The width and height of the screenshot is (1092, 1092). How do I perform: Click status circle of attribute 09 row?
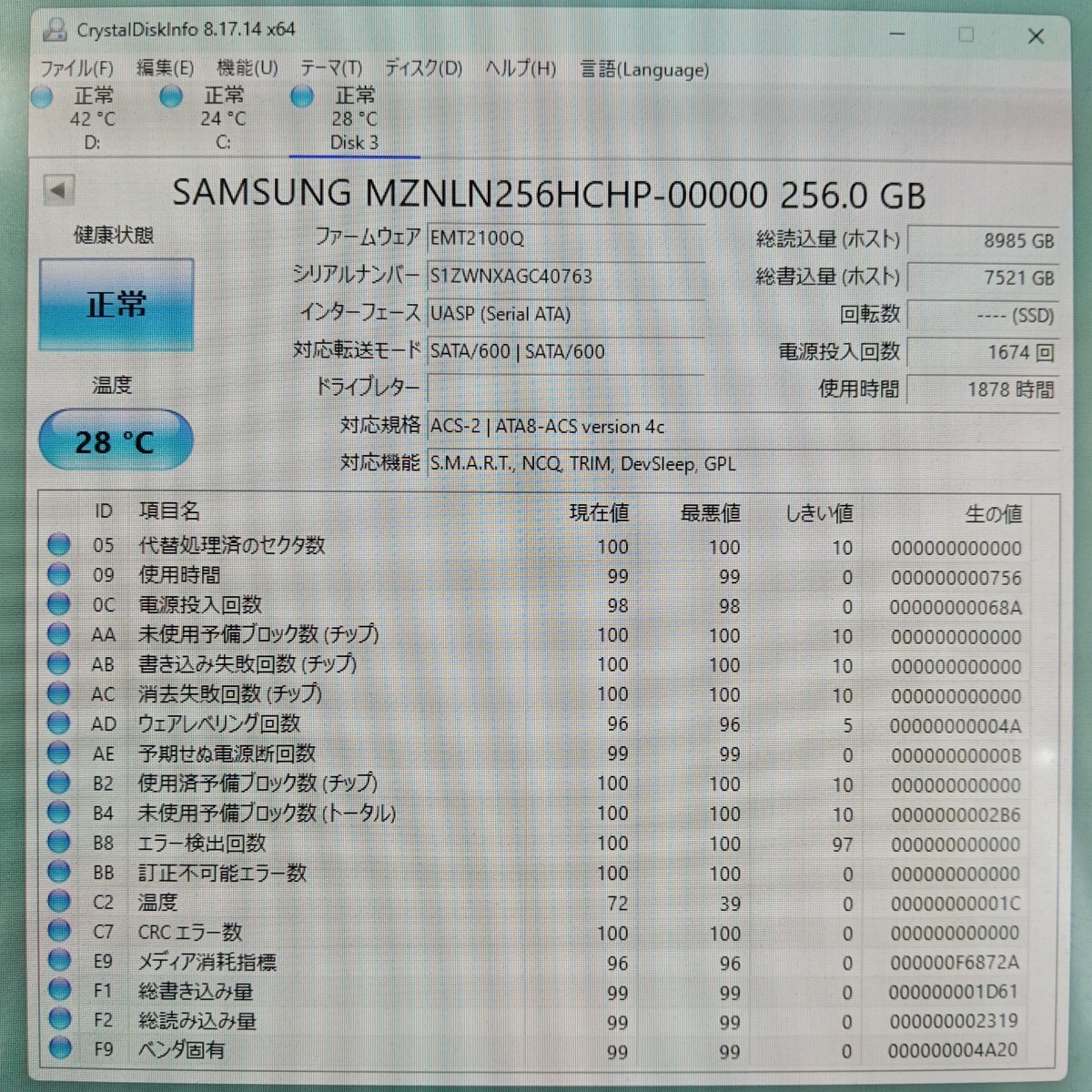(59, 575)
